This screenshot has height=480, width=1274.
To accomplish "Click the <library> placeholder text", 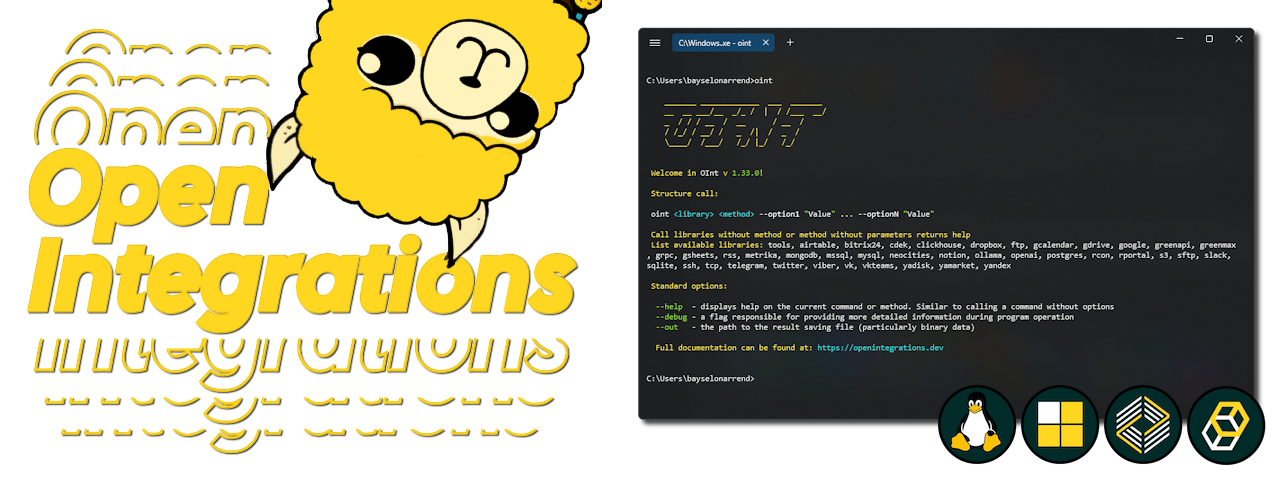I will [696, 213].
